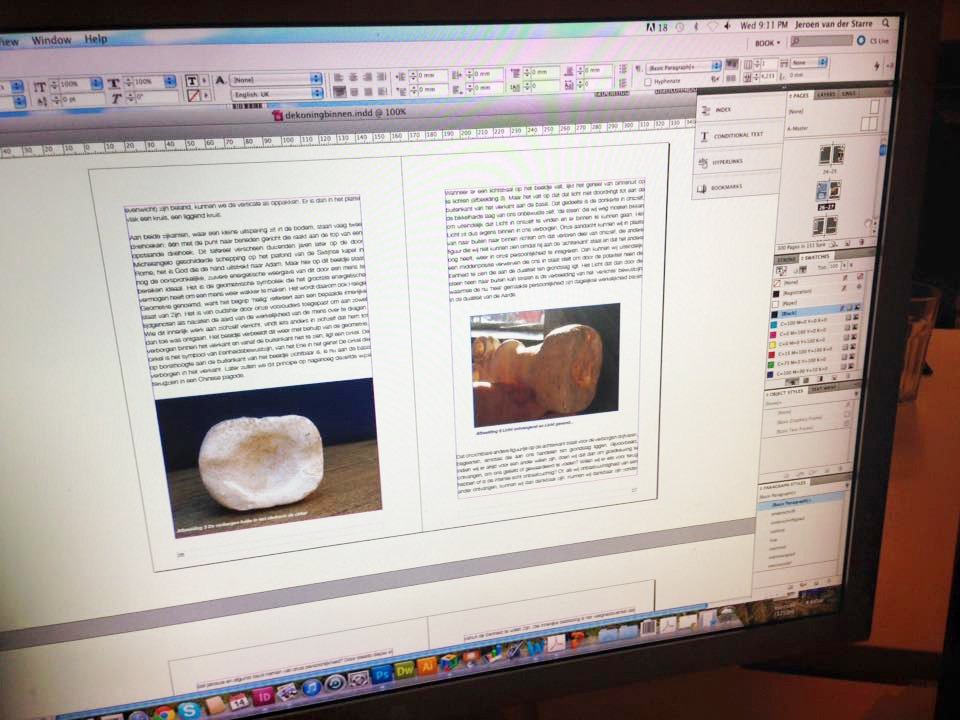Click the Skype icon in the Dock

(x=189, y=707)
